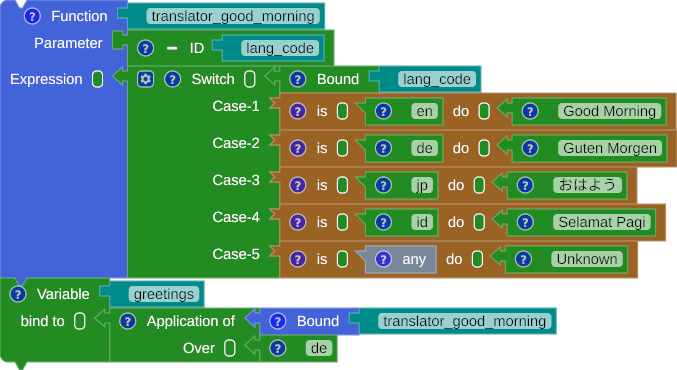Screen dimensions: 677x370
Task: Toggle Case-3 'do' type slot
Action: pyautogui.click(x=479, y=186)
